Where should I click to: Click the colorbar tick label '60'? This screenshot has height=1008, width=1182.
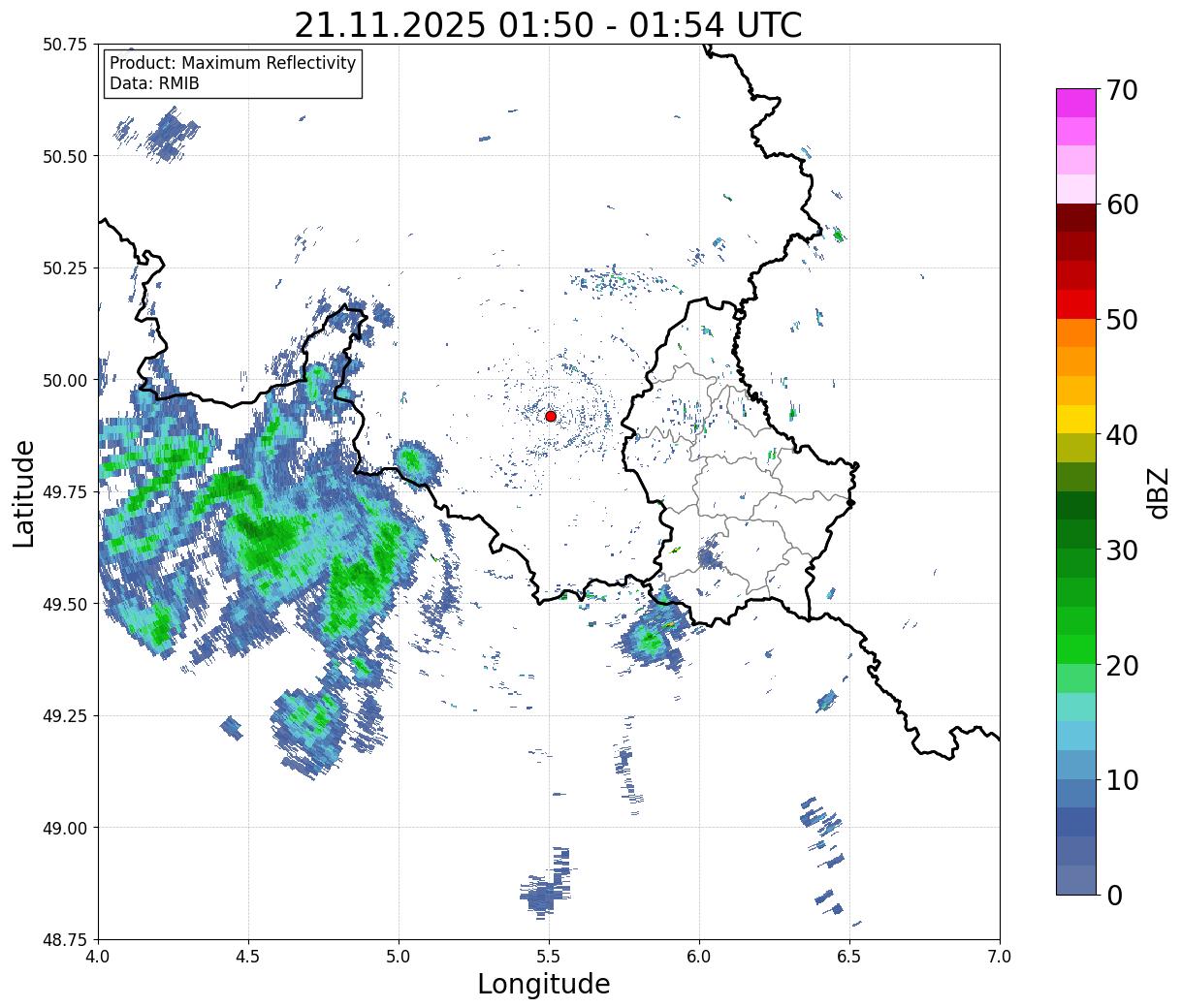(x=1122, y=205)
